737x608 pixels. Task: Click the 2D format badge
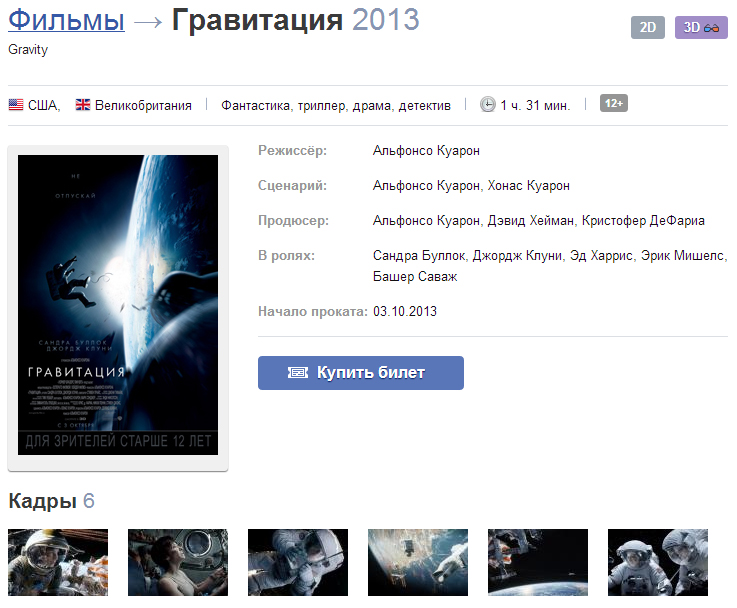(647, 28)
